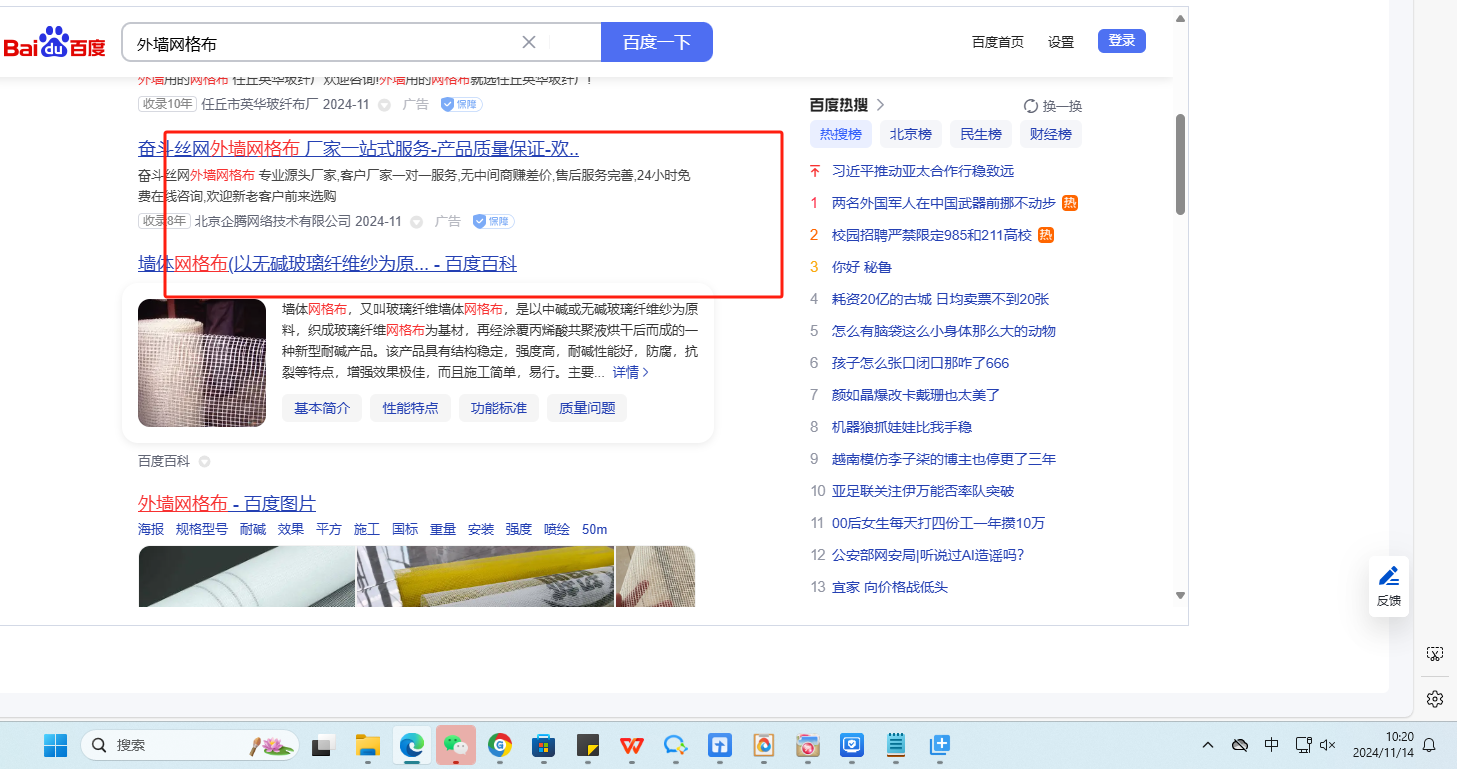Click the mesh cloth encyclopedia thumbnail
1457x769 pixels.
pyautogui.click(x=202, y=363)
